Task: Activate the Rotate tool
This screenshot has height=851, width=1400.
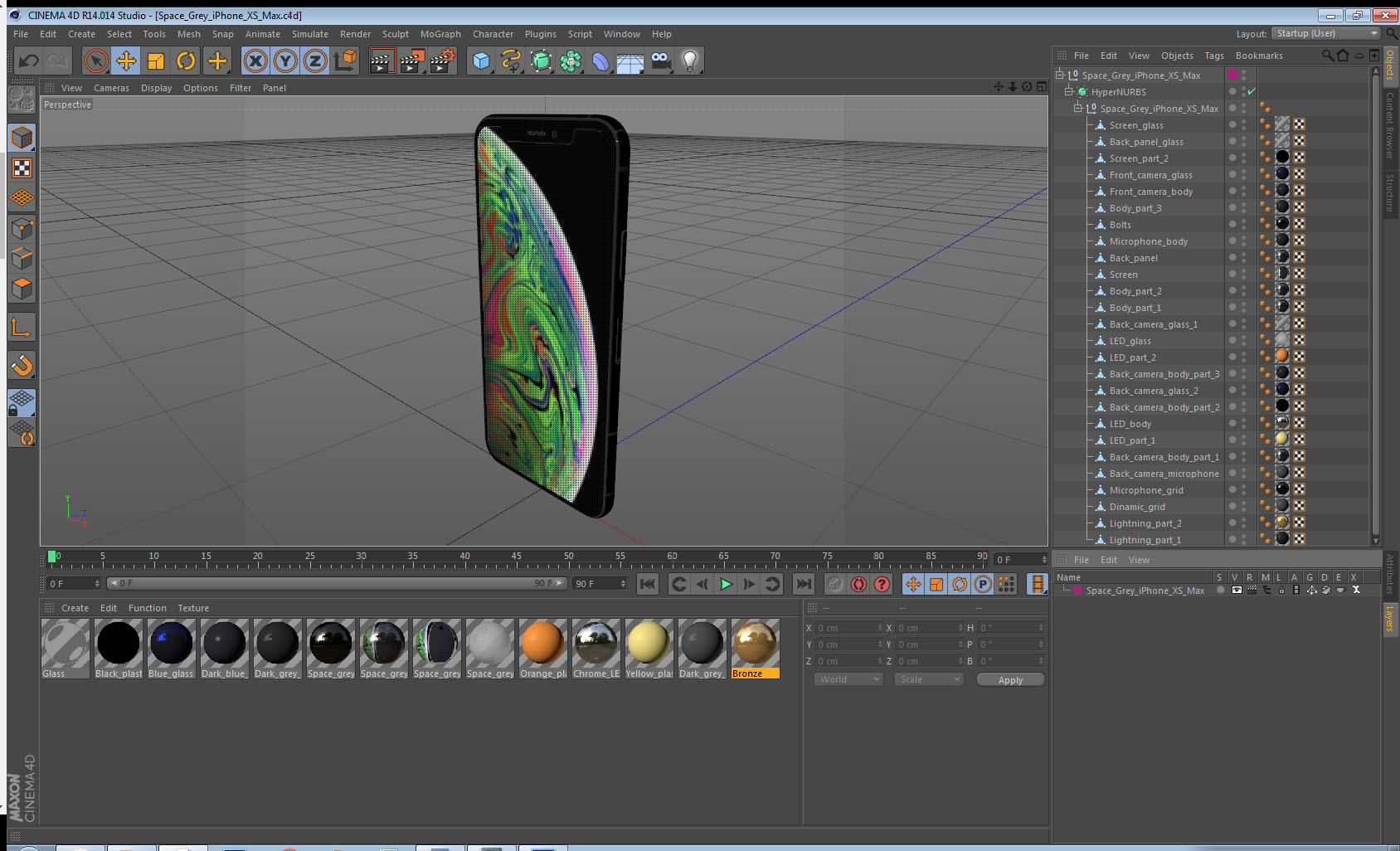Action: [x=187, y=61]
